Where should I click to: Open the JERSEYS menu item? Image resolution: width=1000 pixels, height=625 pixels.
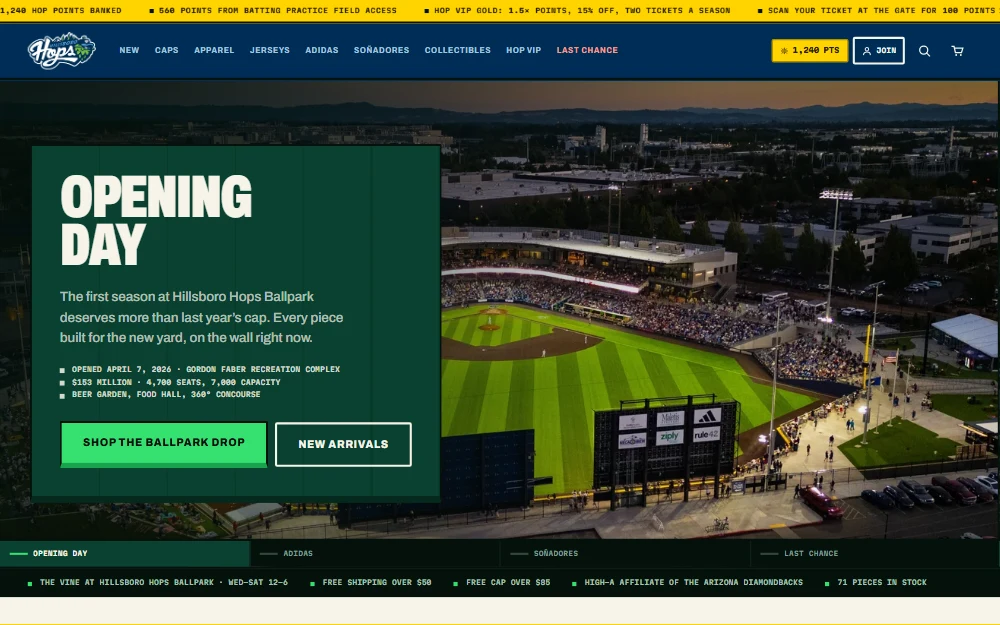coord(269,50)
